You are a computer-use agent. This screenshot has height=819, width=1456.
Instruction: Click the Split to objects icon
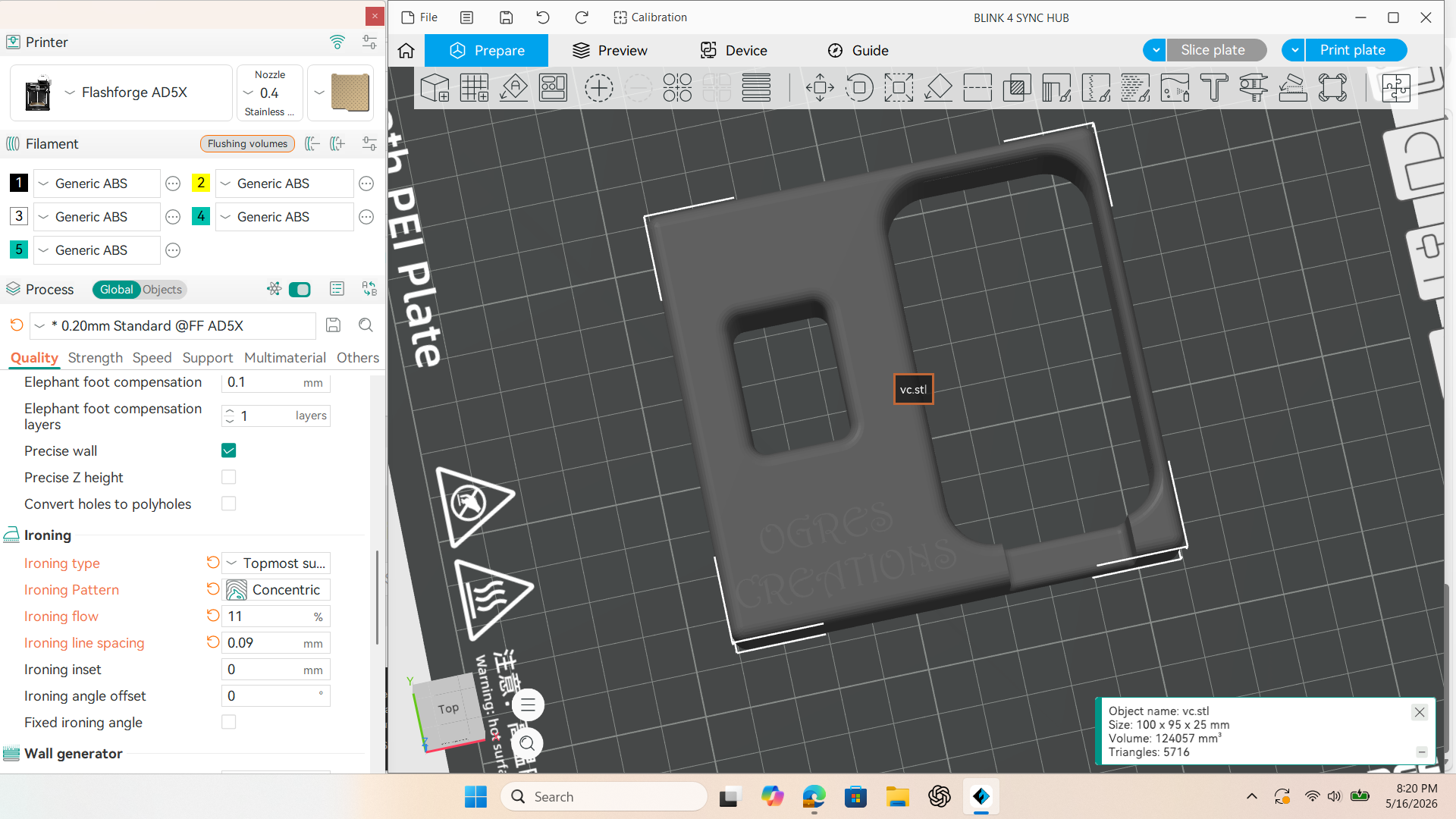pyautogui.click(x=677, y=88)
